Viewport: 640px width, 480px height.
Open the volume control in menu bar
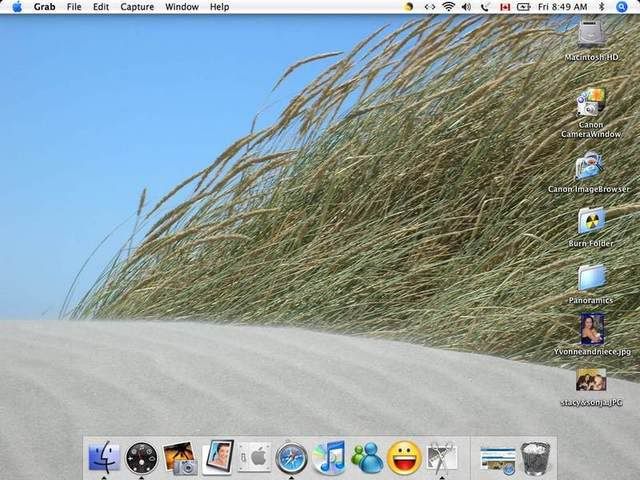(467, 7)
